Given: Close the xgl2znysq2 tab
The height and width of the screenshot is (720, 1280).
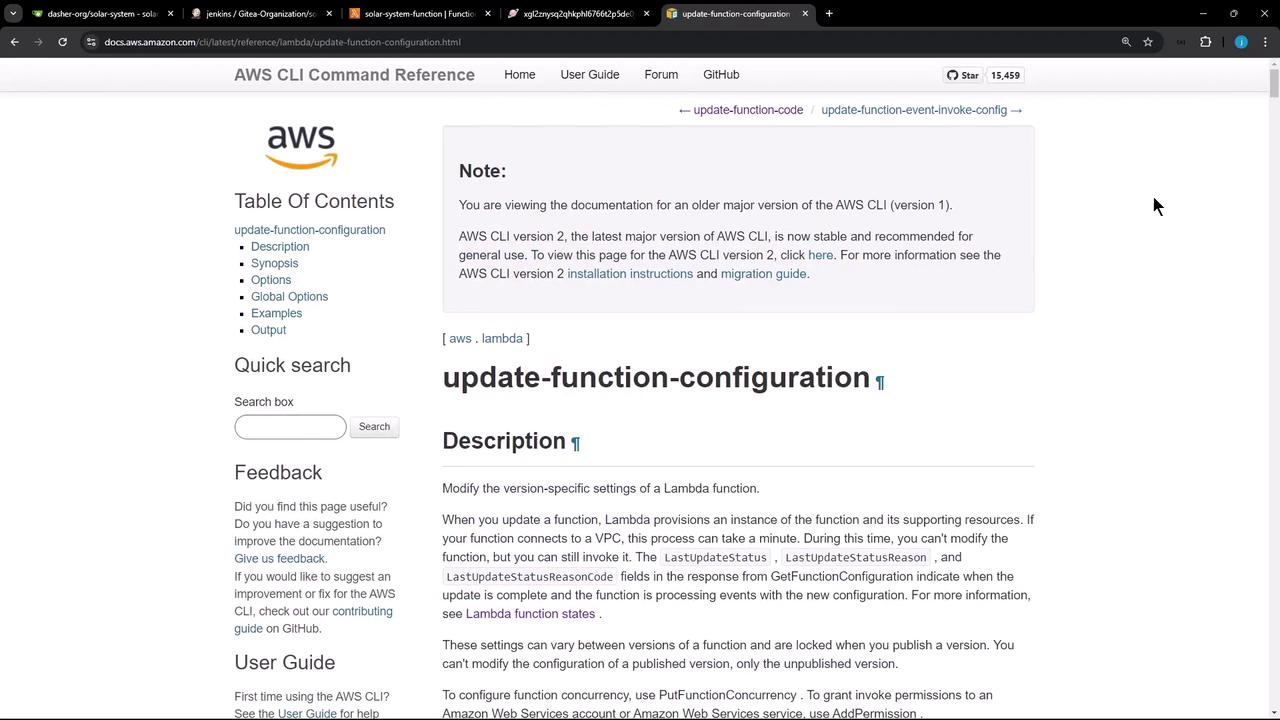Looking at the screenshot, I should (x=646, y=14).
